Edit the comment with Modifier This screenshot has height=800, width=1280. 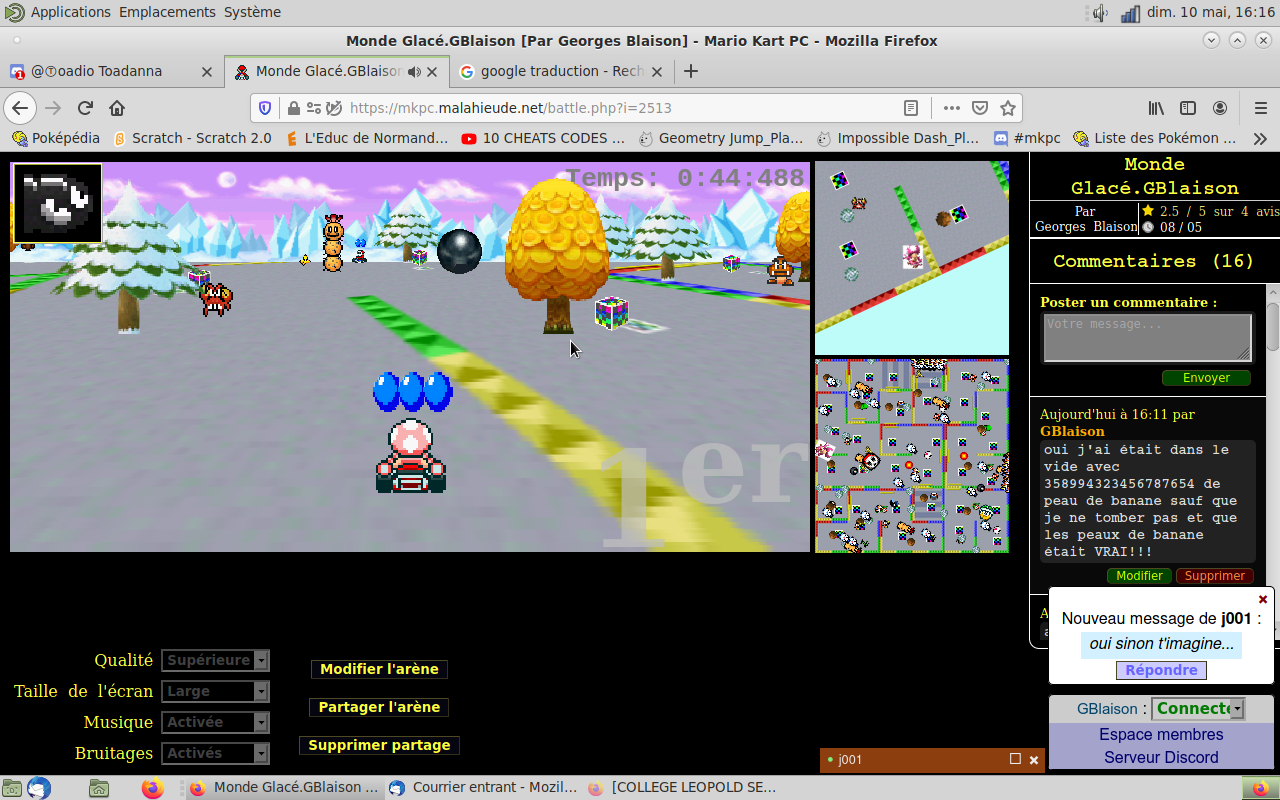click(x=1139, y=576)
